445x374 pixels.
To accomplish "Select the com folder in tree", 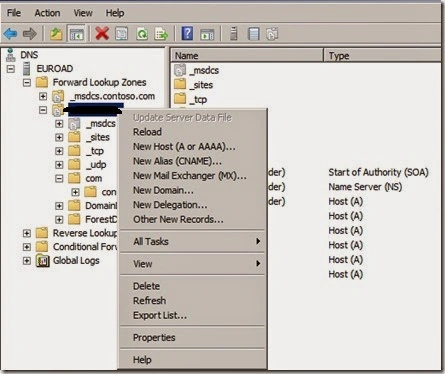I will click(94, 179).
